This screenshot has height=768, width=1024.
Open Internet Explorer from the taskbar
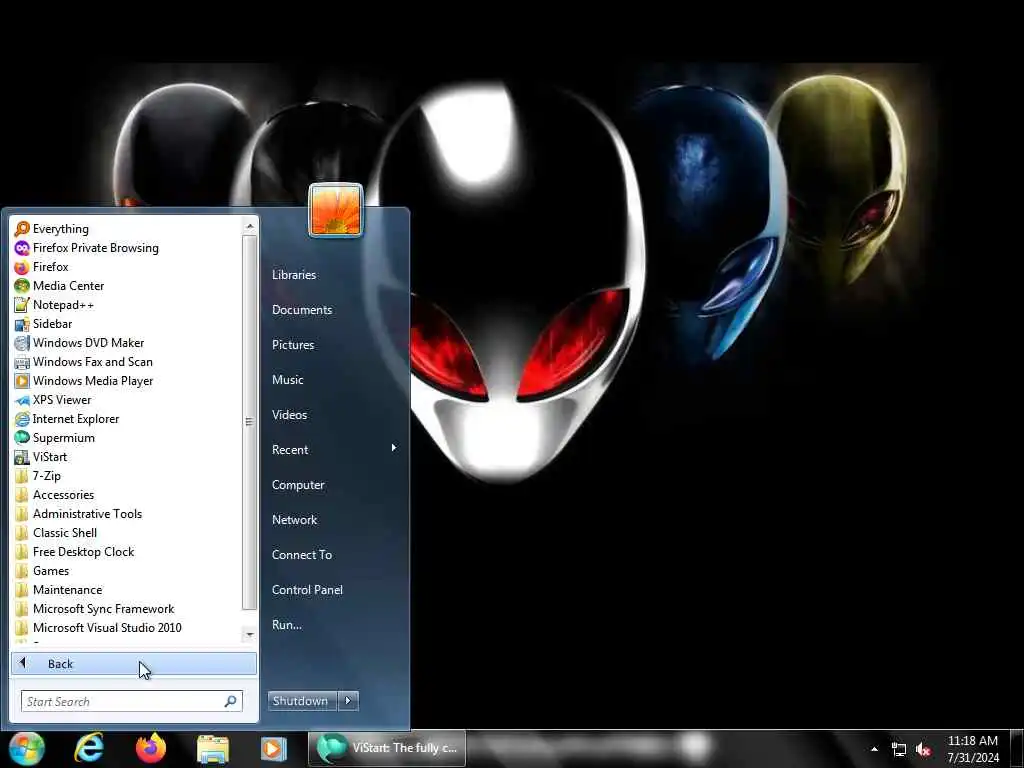pyautogui.click(x=89, y=748)
